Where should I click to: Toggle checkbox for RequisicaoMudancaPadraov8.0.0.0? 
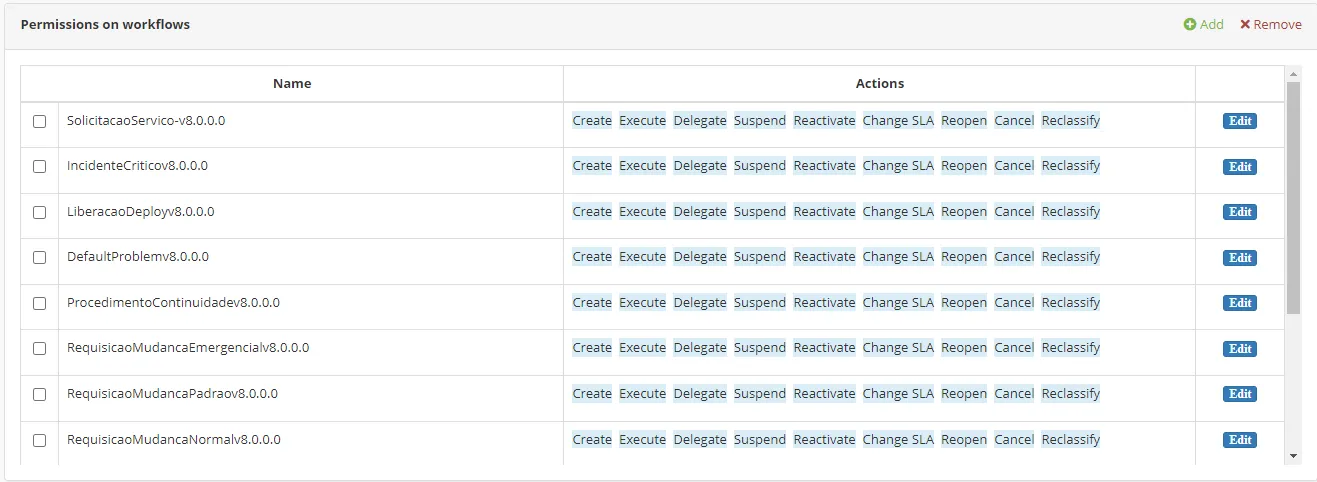pyautogui.click(x=40, y=394)
